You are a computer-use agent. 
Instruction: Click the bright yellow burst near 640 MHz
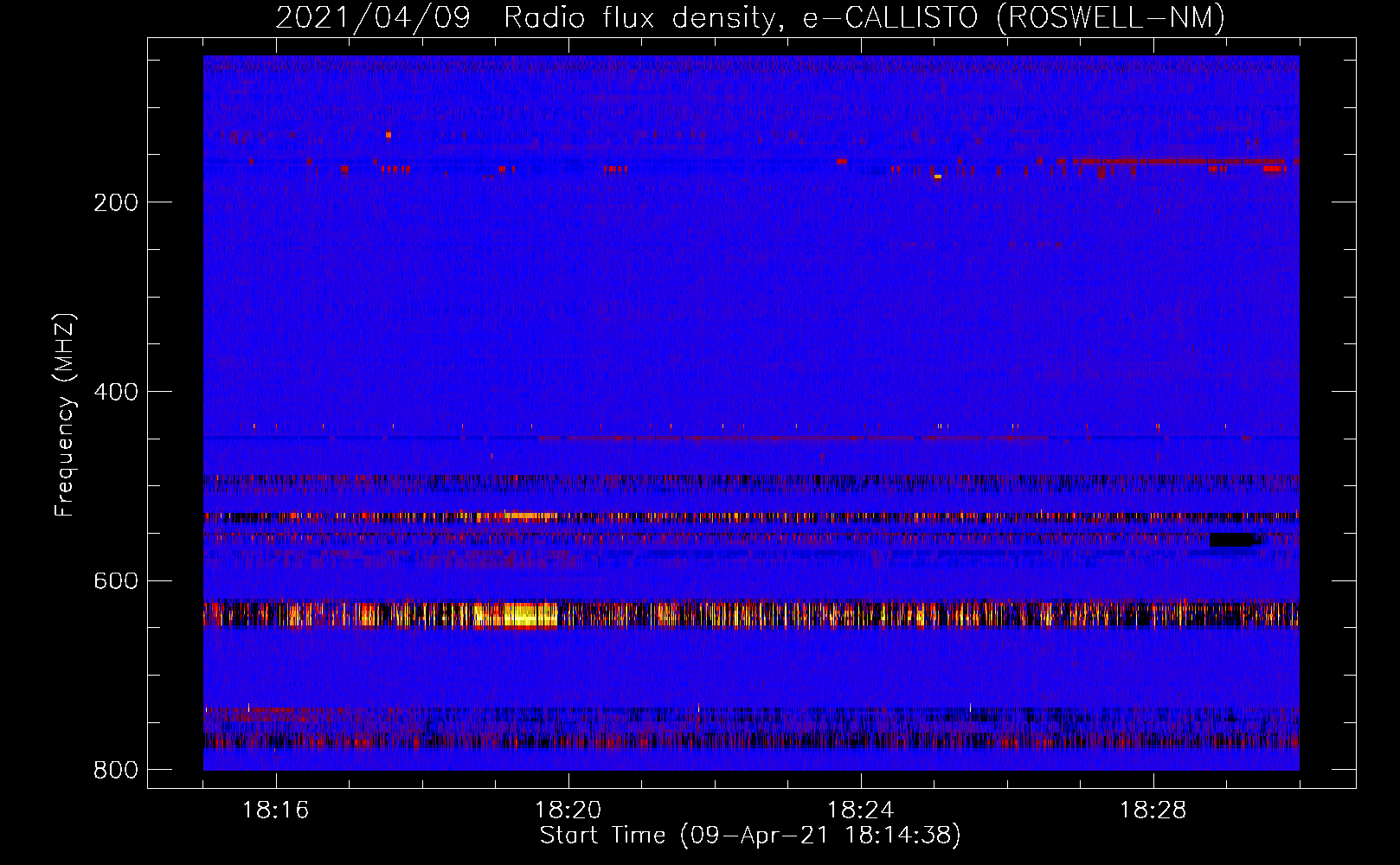pos(517,615)
